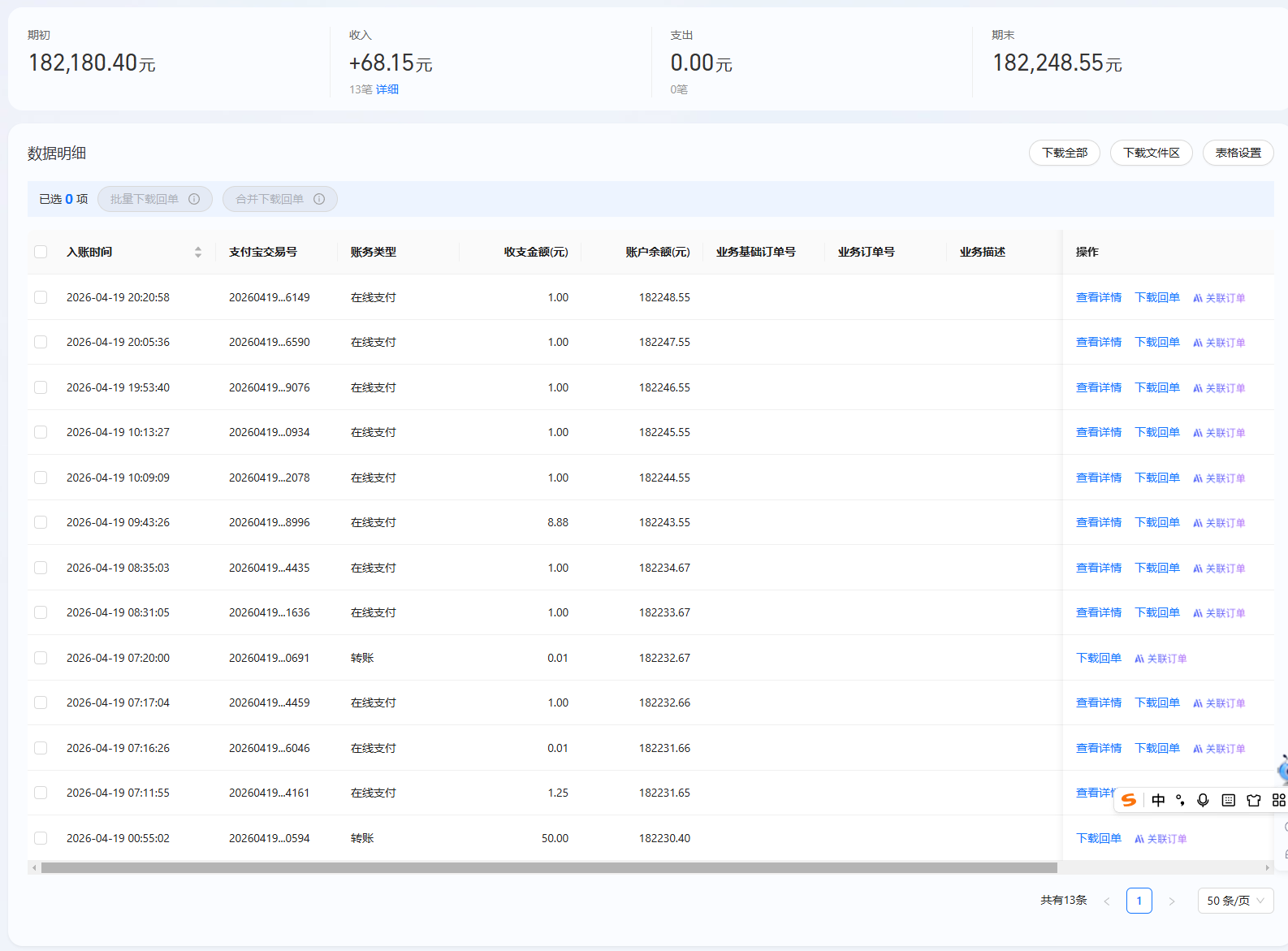Click the next page arrow in pagination

[1171, 901]
